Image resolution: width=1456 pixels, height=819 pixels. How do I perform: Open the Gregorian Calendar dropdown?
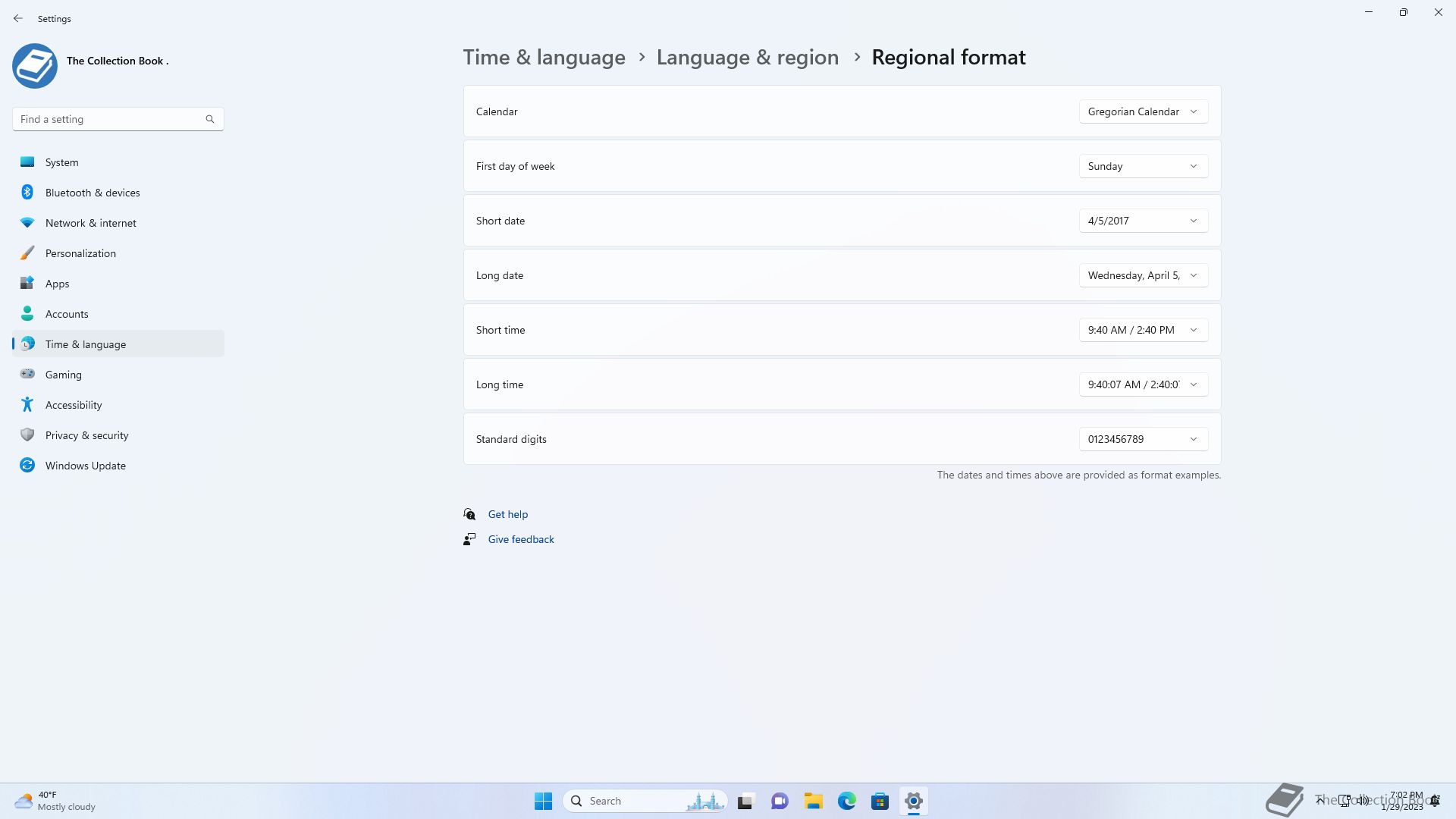pyautogui.click(x=1143, y=111)
